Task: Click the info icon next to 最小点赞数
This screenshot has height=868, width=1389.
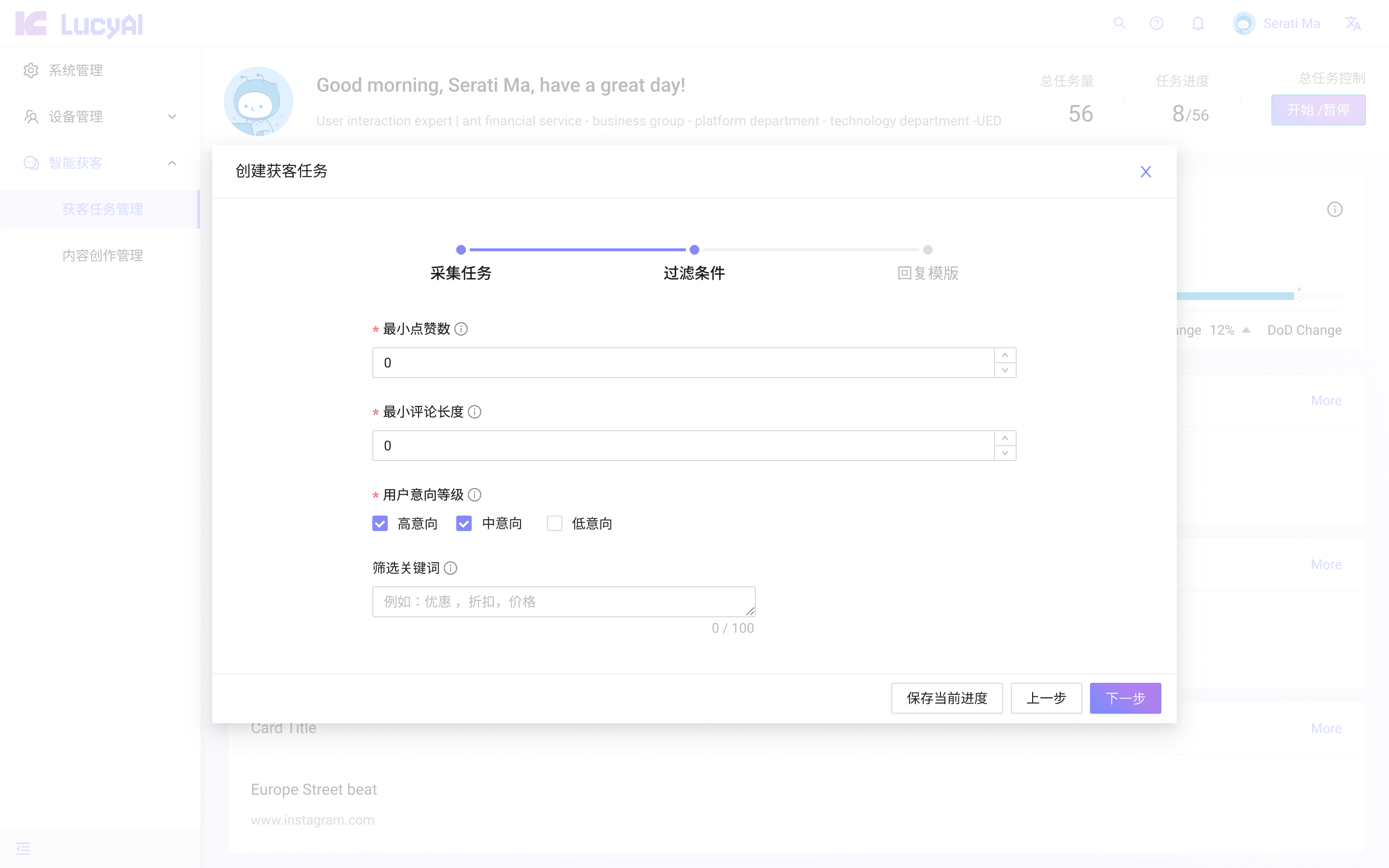Action: point(462,329)
